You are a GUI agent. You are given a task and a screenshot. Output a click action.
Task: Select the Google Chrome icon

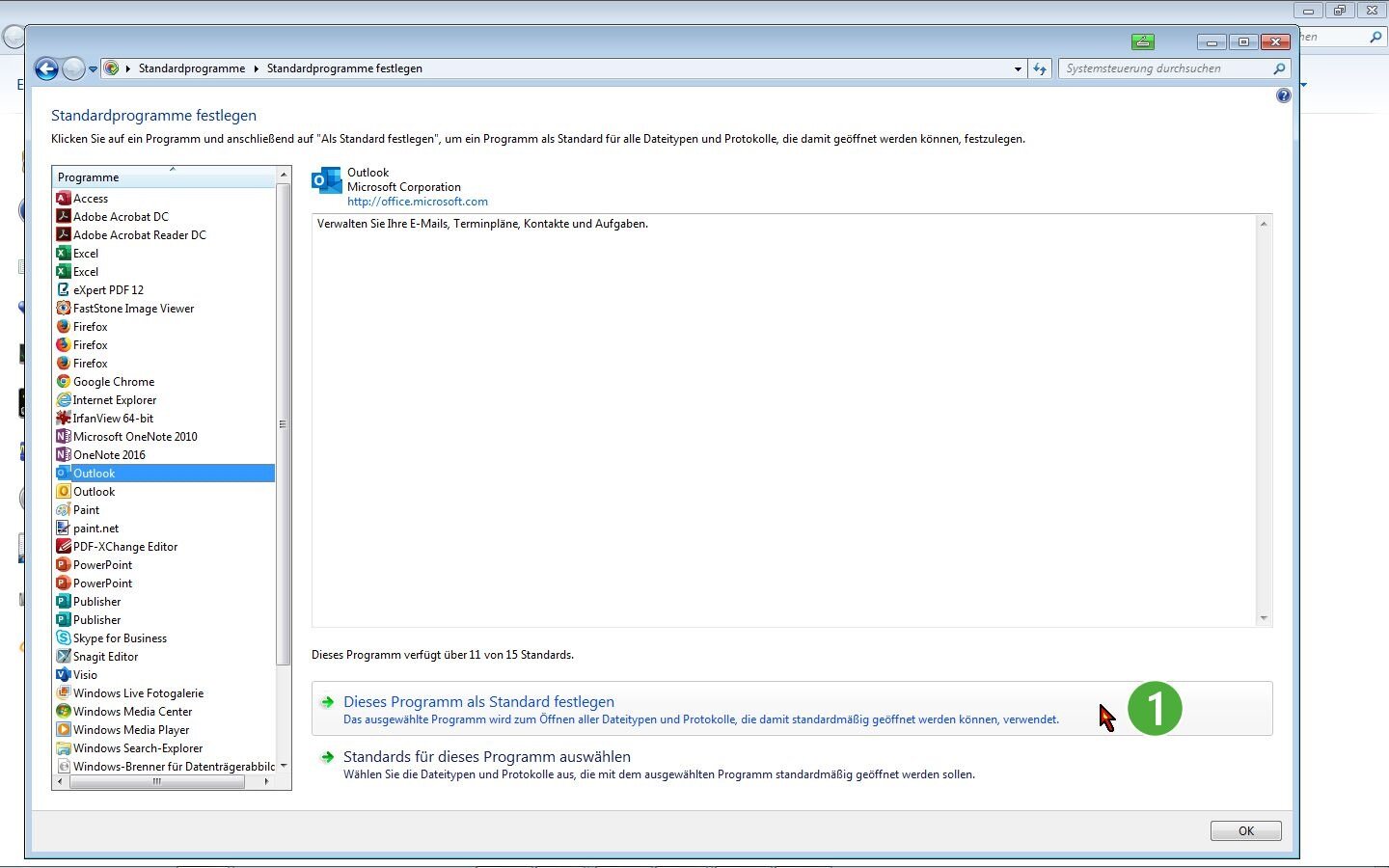pos(64,382)
